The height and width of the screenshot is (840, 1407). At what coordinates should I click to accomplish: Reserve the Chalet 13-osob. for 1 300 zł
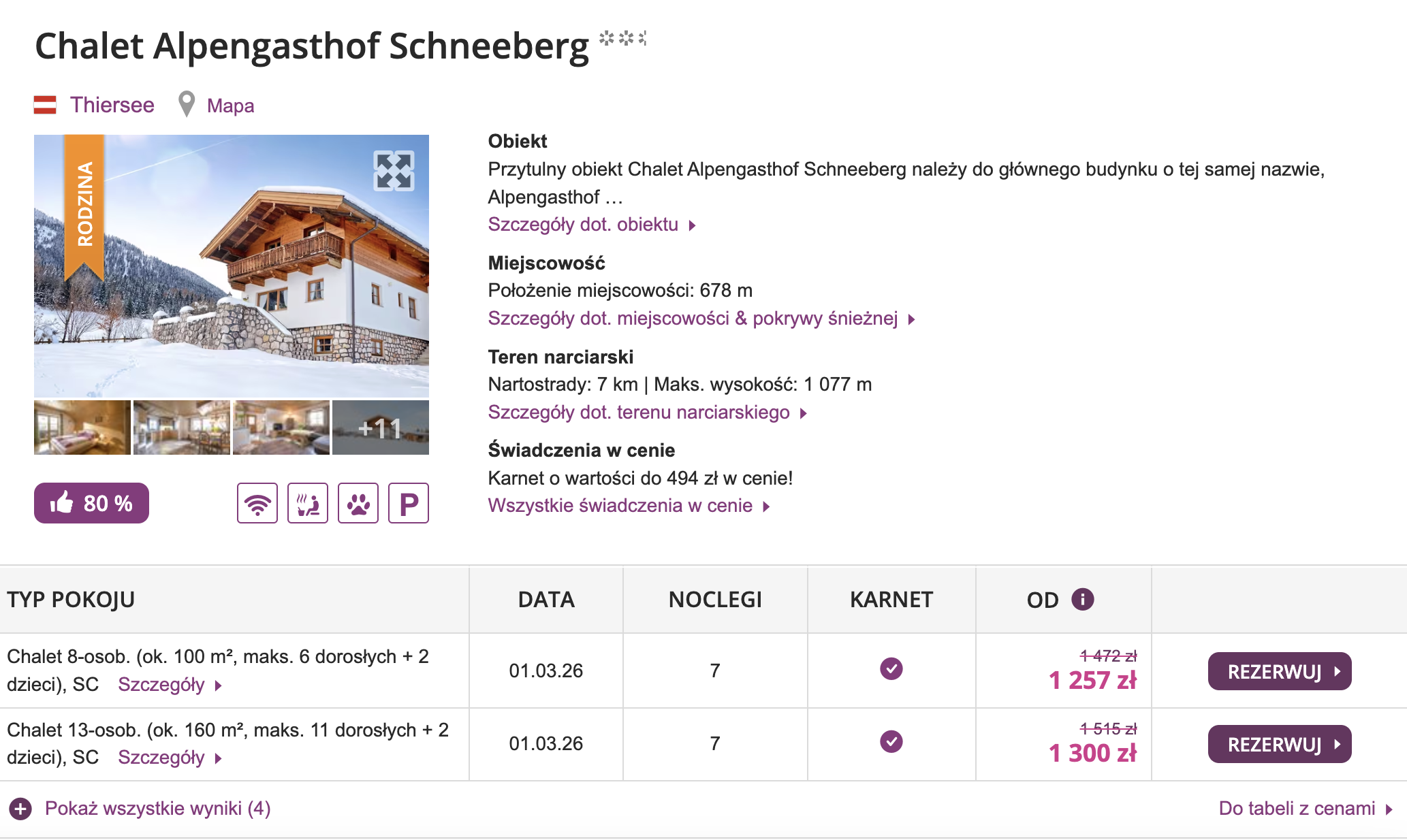[x=1279, y=745]
